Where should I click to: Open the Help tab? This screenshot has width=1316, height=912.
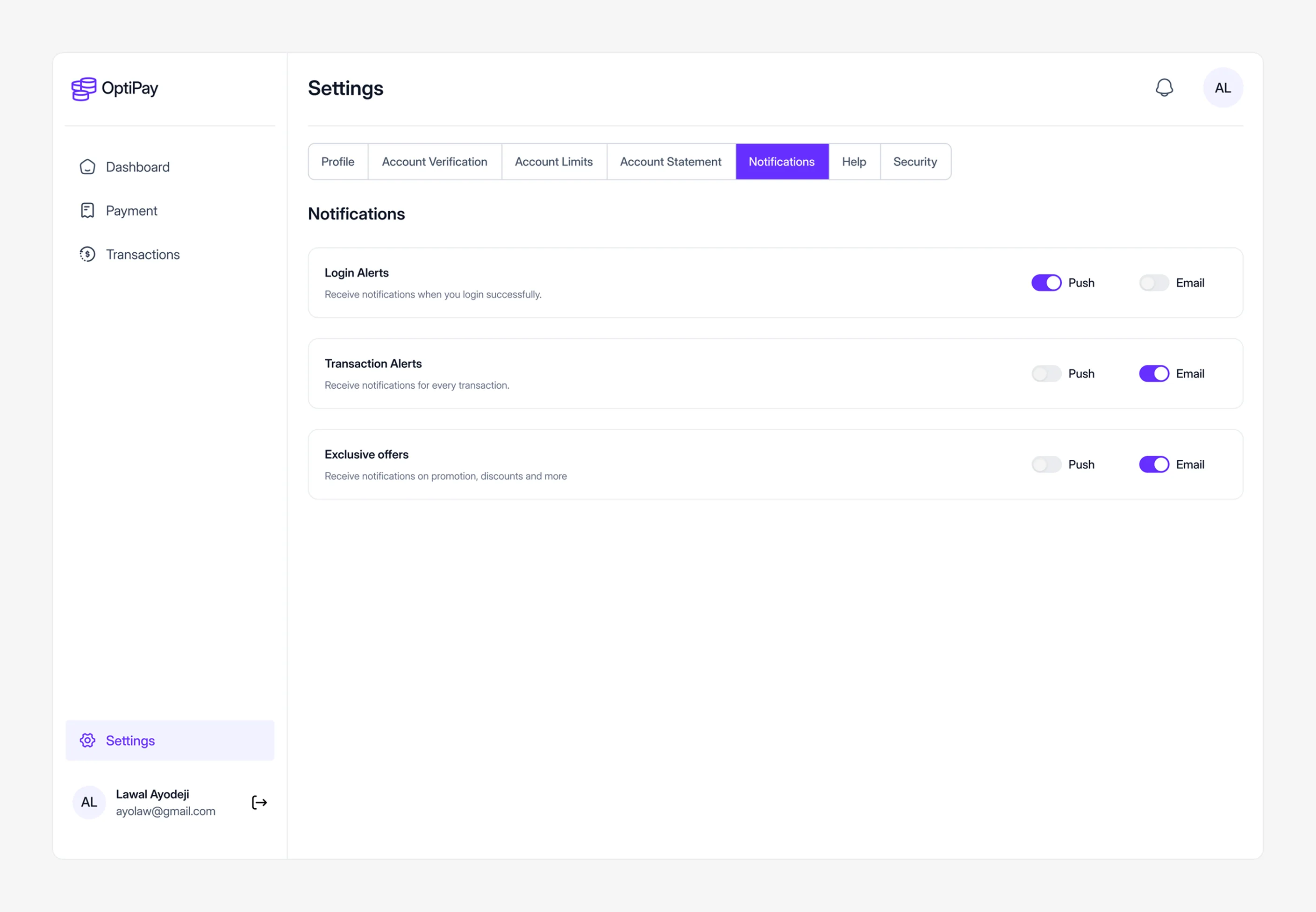854,162
